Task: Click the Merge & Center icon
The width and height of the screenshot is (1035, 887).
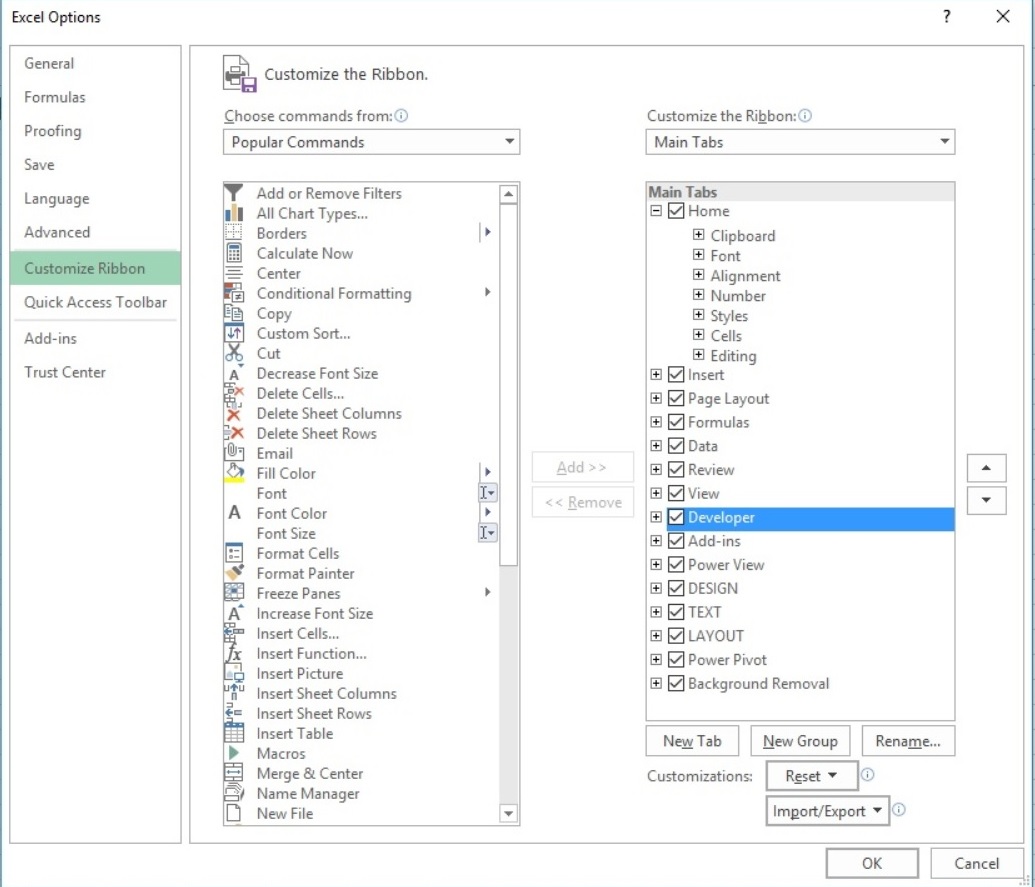Action: (x=234, y=773)
